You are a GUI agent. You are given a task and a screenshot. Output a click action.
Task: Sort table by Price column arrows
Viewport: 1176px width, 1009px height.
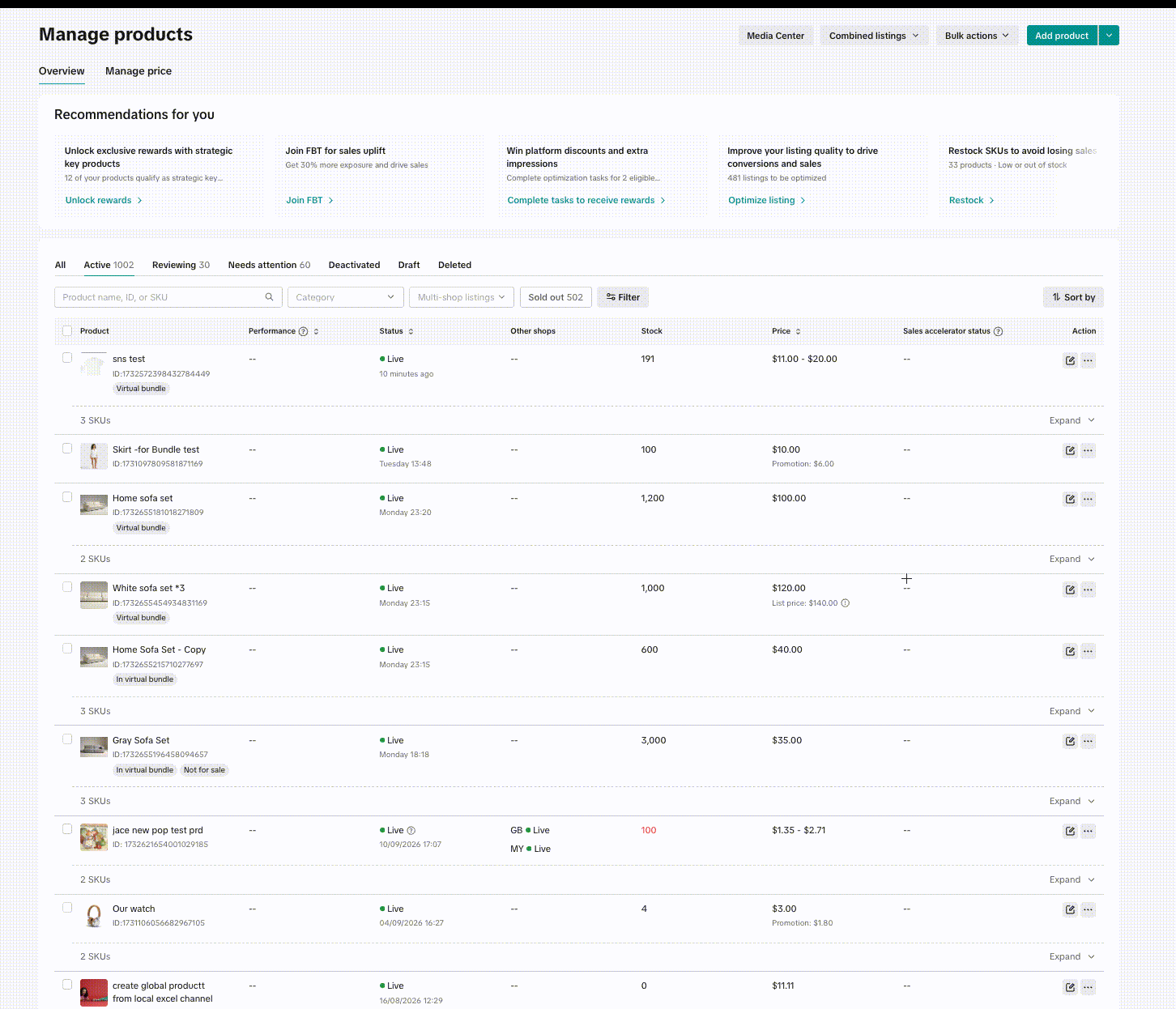click(798, 331)
